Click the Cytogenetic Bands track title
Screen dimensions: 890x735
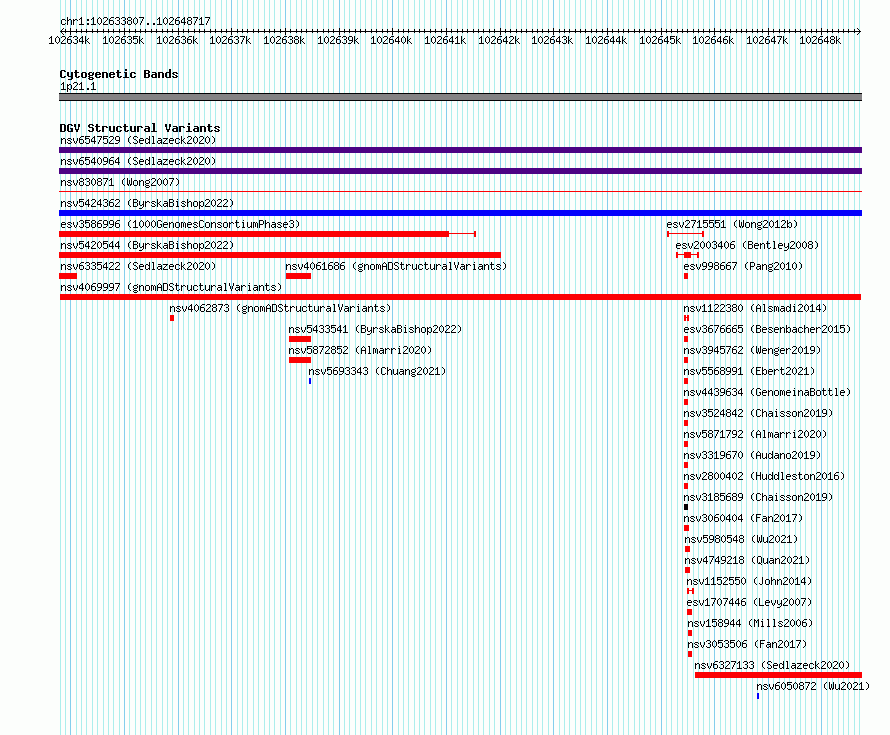(119, 74)
